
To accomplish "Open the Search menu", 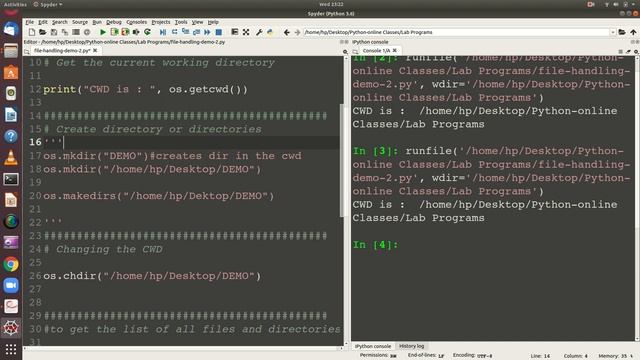I will tap(60, 22).
